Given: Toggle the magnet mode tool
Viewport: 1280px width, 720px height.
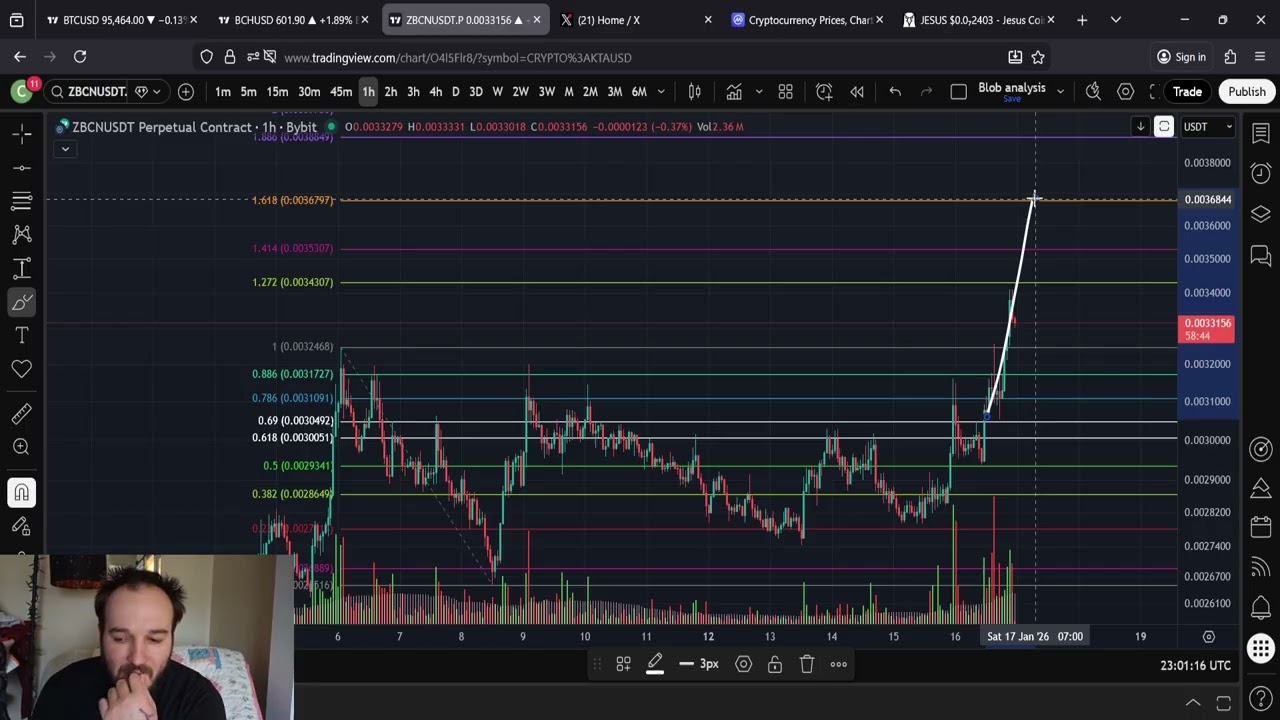Looking at the screenshot, I should 22,492.
